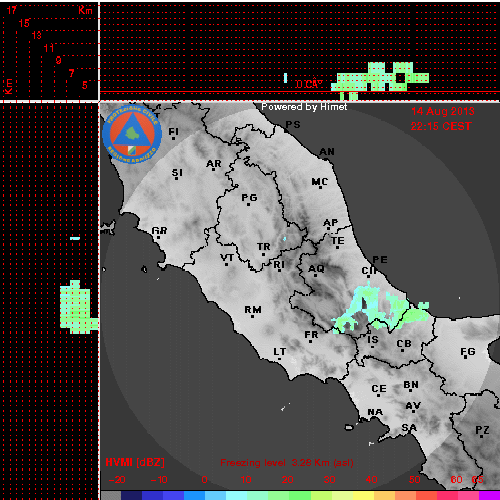
Task: Click the RM city label
Action: click(x=253, y=310)
